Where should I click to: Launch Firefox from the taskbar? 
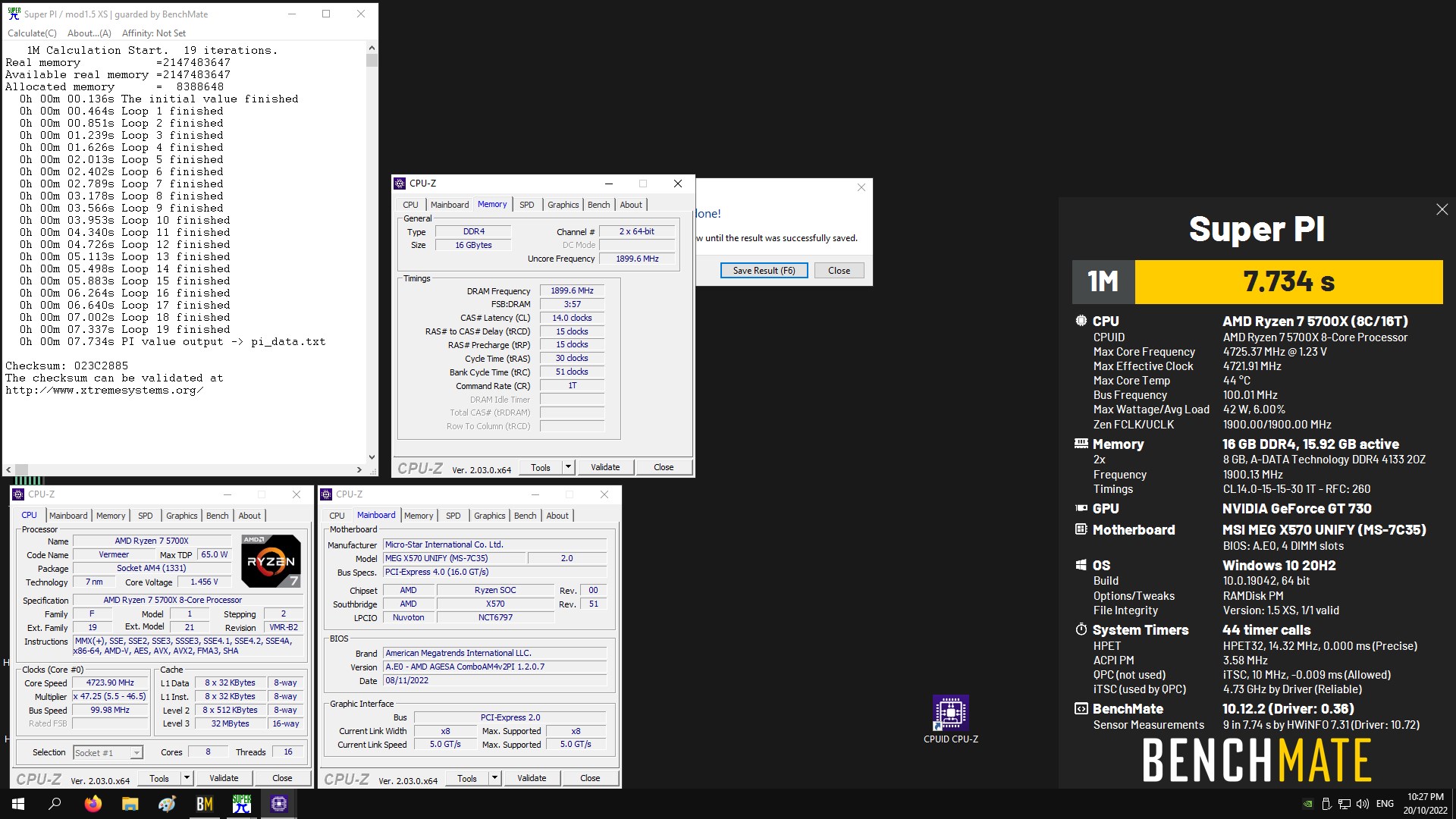click(93, 804)
